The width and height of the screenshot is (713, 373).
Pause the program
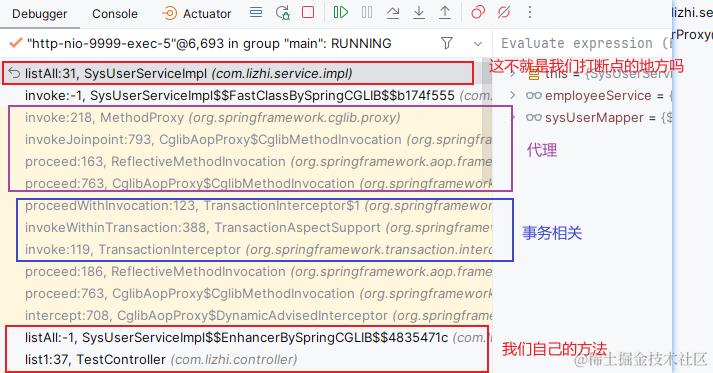coord(367,12)
